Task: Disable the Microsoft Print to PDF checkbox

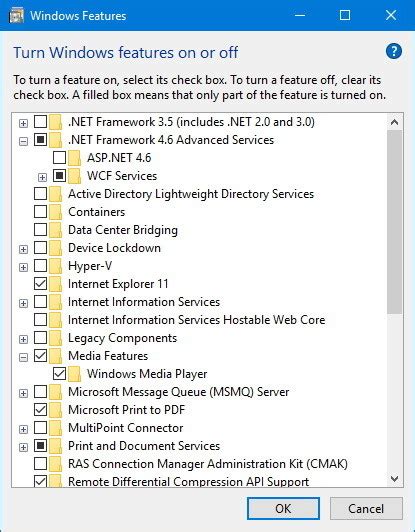Action: point(40,410)
